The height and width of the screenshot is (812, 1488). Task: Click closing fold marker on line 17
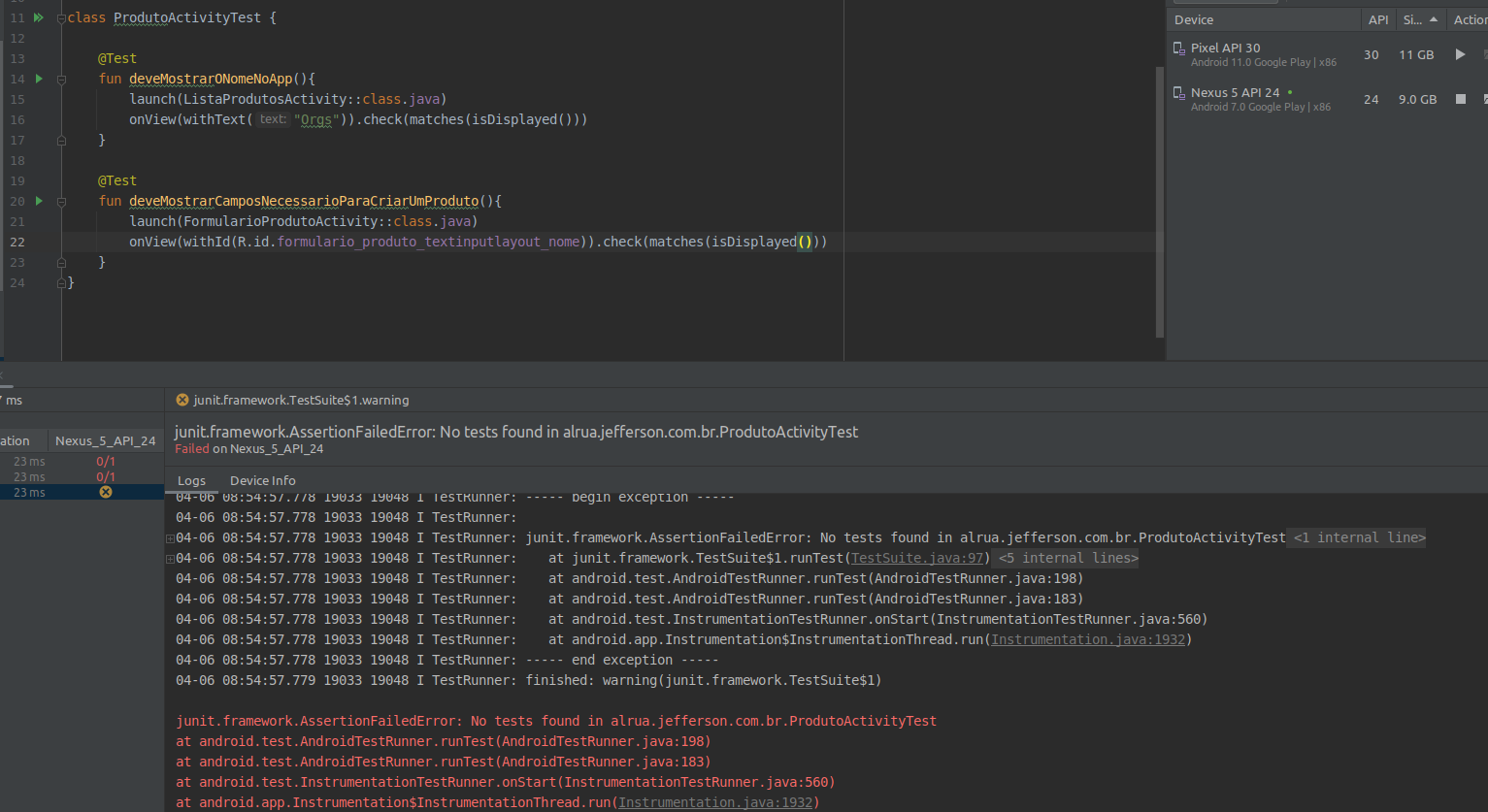(x=61, y=141)
